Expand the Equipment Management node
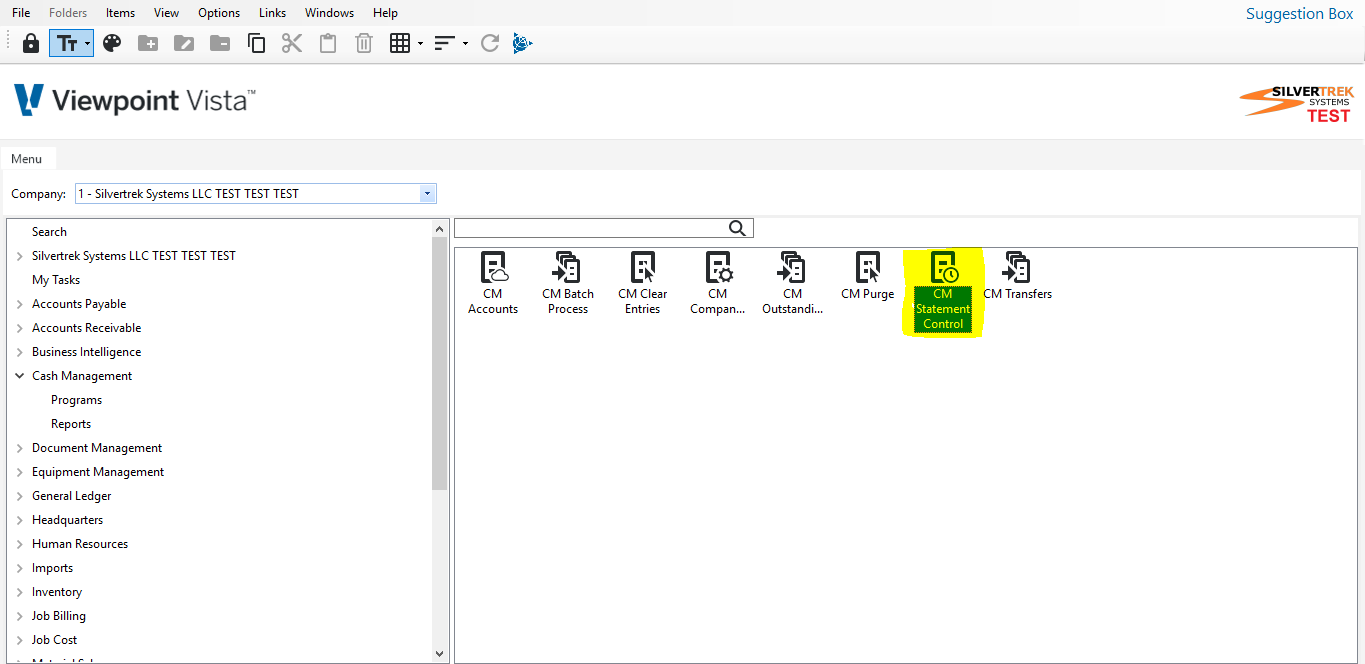Image resolution: width=1365 pixels, height=664 pixels. click(x=20, y=472)
